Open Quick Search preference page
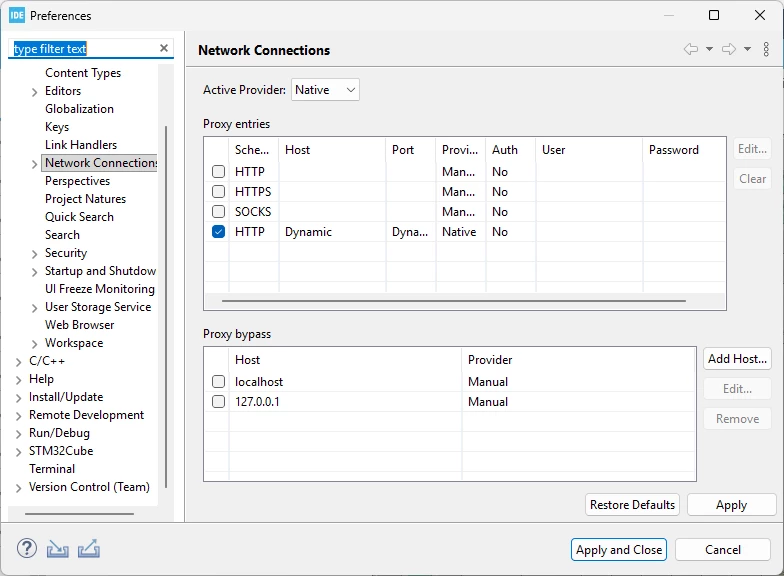This screenshot has height=576, width=784. pos(80,217)
